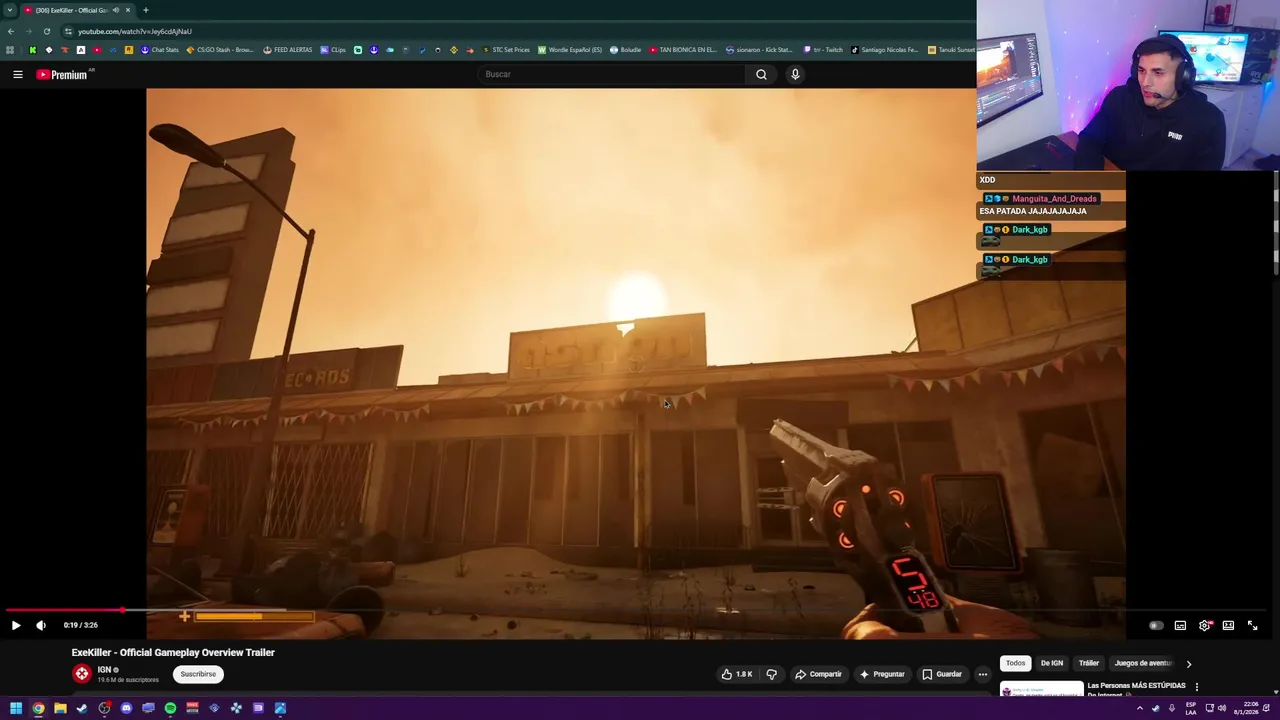Click the first Dark_kgb chat username
Image resolution: width=1280 pixels, height=720 pixels.
pyautogui.click(x=1029, y=230)
